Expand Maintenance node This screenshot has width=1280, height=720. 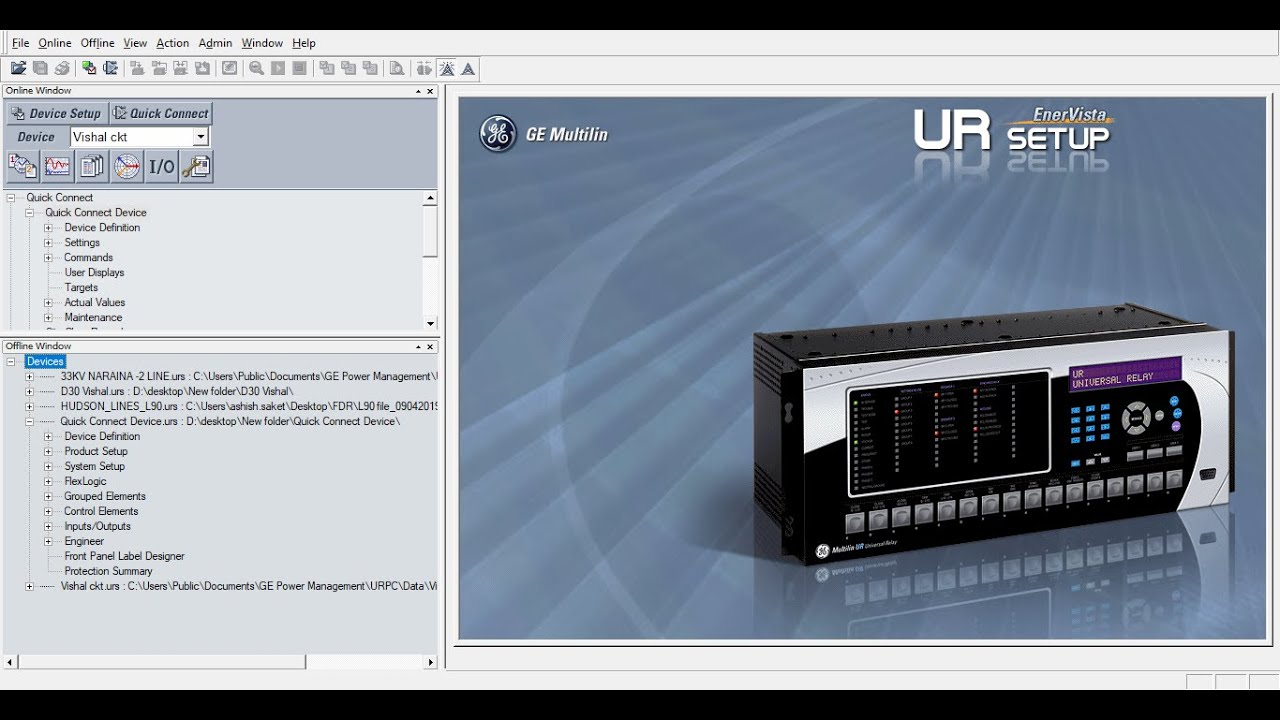point(48,318)
